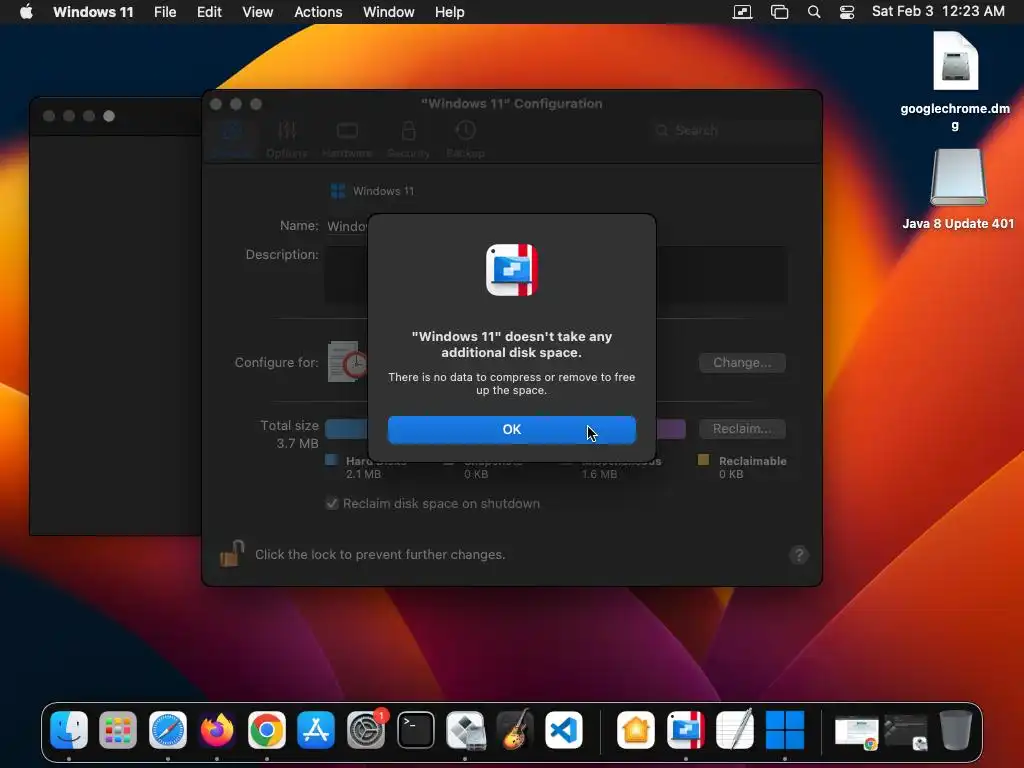Image resolution: width=1024 pixels, height=768 pixels.
Task: Open Boot Camp Assistant from the Dock
Action: (465, 729)
